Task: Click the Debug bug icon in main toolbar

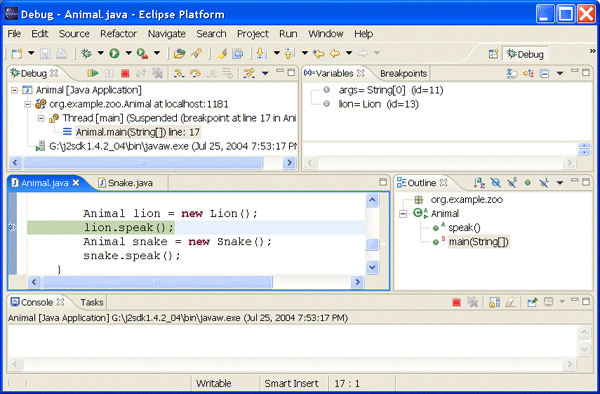Action: pyautogui.click(x=86, y=54)
